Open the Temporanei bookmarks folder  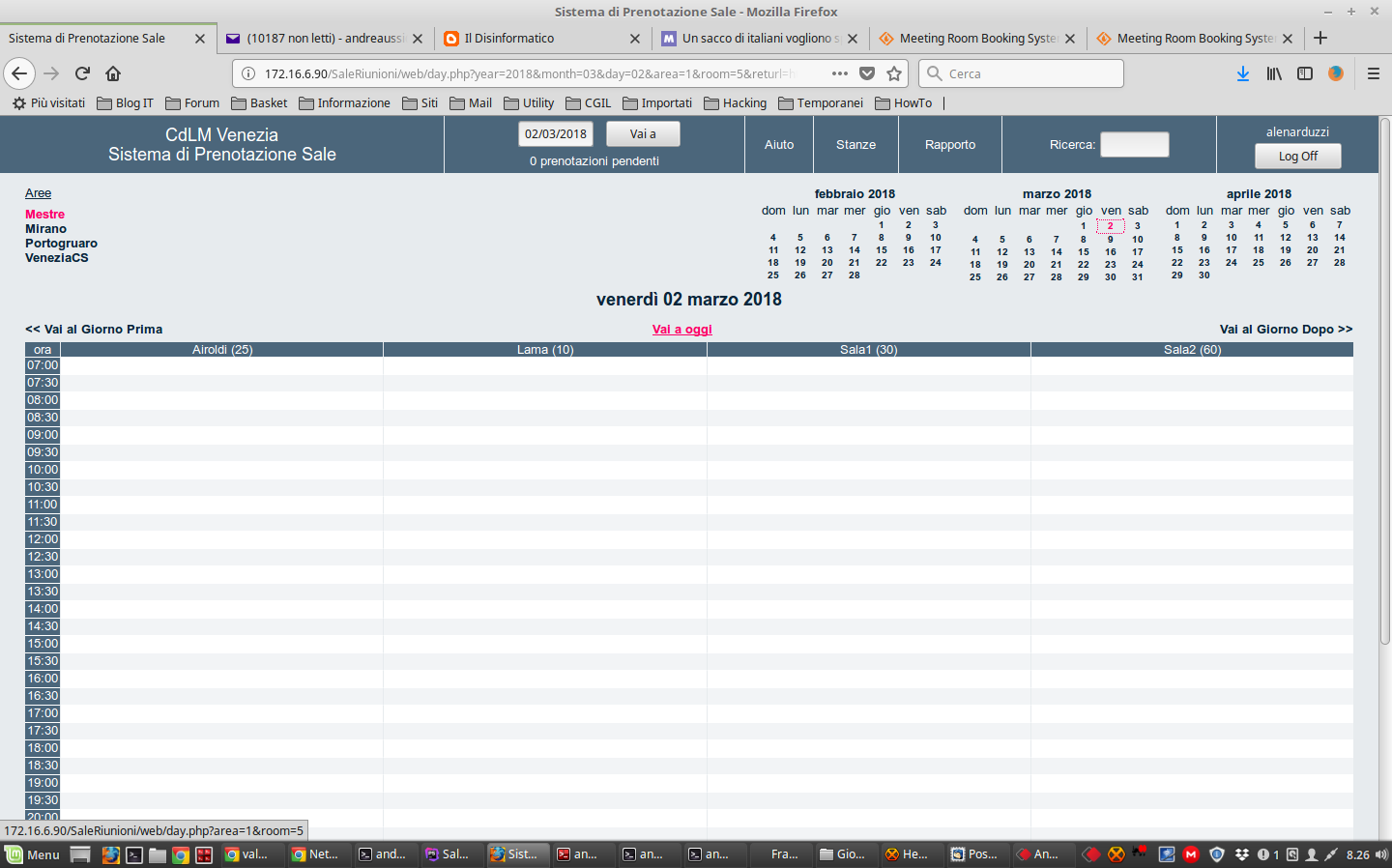(x=821, y=103)
